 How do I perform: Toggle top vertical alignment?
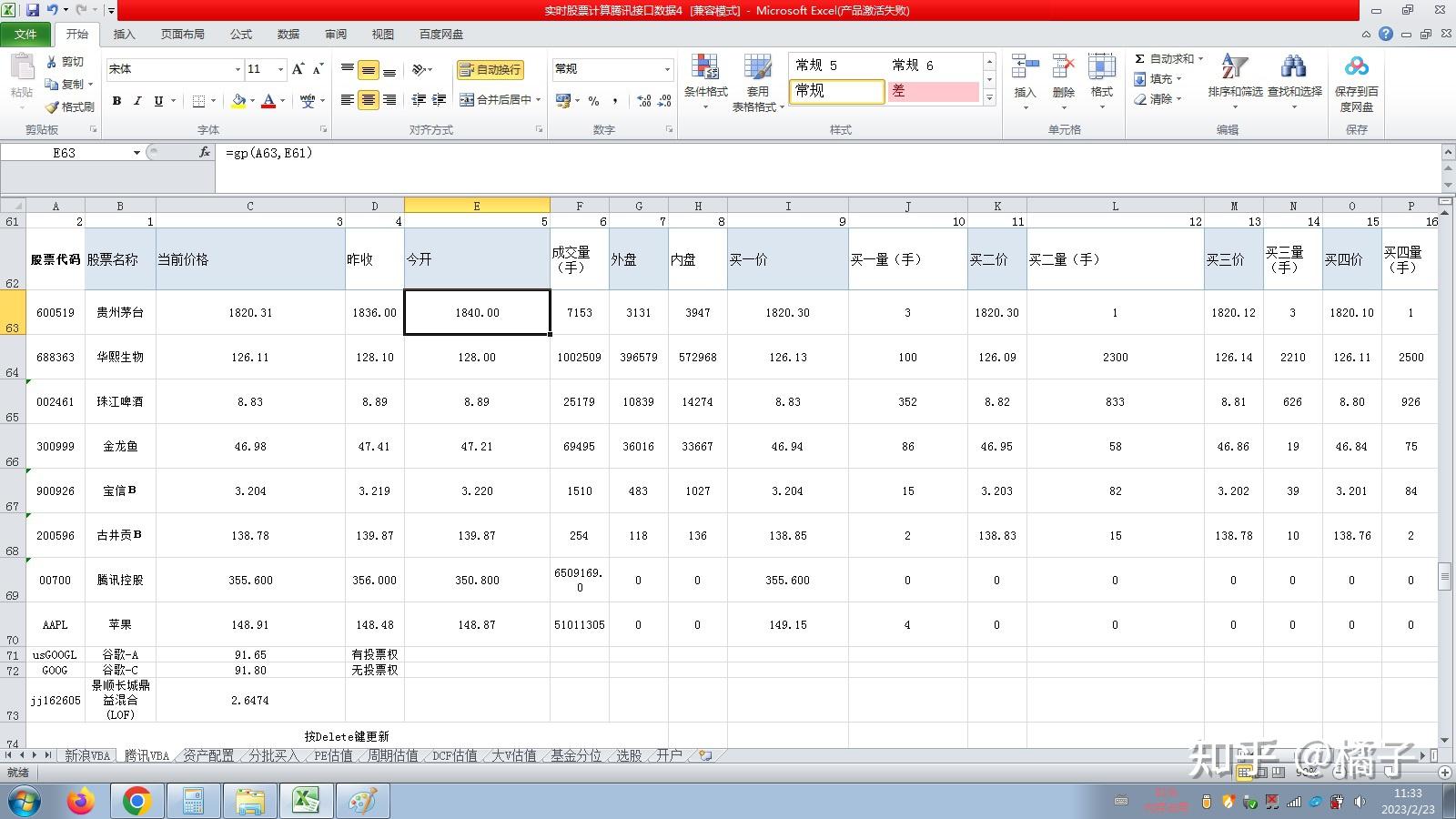pyautogui.click(x=347, y=69)
